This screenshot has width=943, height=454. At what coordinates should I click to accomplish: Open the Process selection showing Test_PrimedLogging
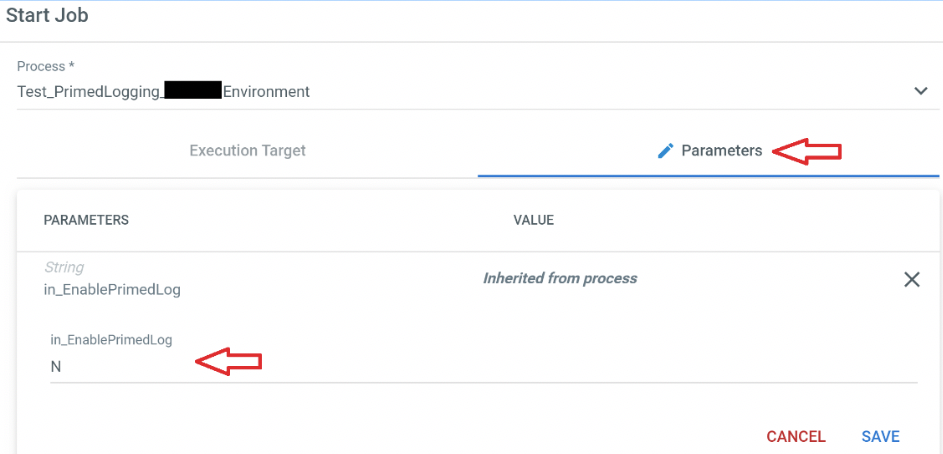point(478,92)
